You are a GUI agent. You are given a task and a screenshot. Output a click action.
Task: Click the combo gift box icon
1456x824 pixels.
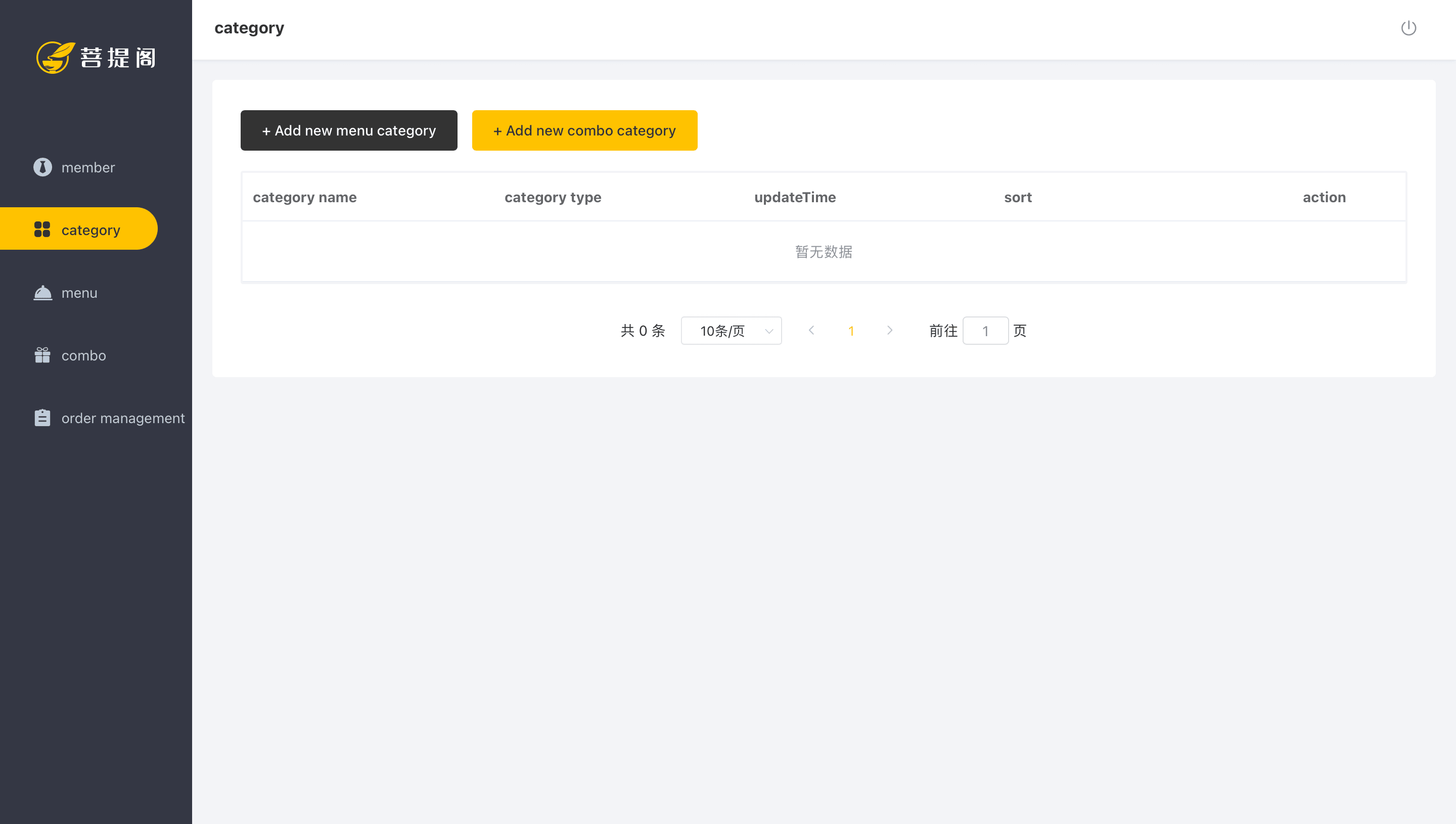click(x=42, y=355)
